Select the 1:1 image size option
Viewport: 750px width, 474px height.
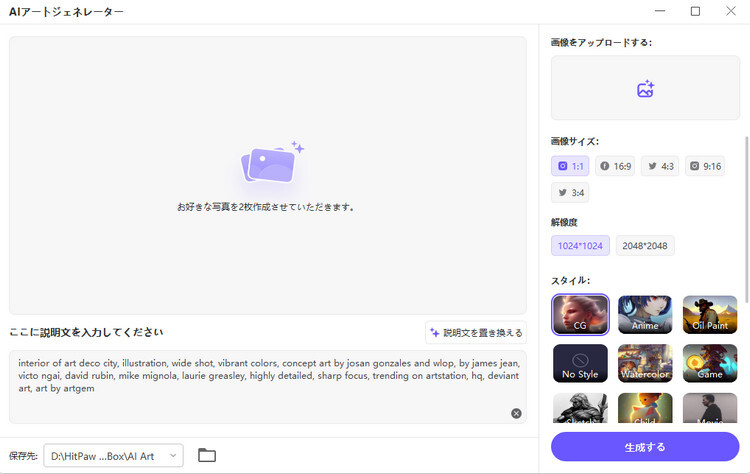pos(570,166)
